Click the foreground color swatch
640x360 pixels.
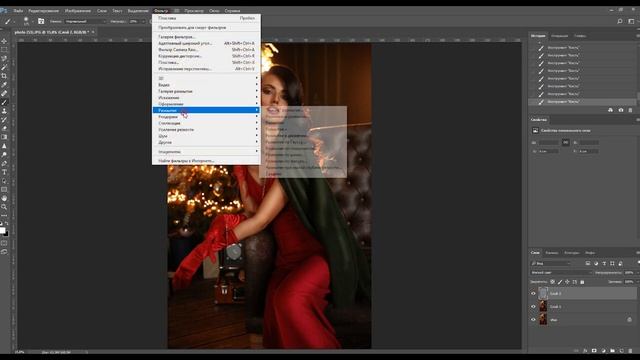tap(2, 231)
